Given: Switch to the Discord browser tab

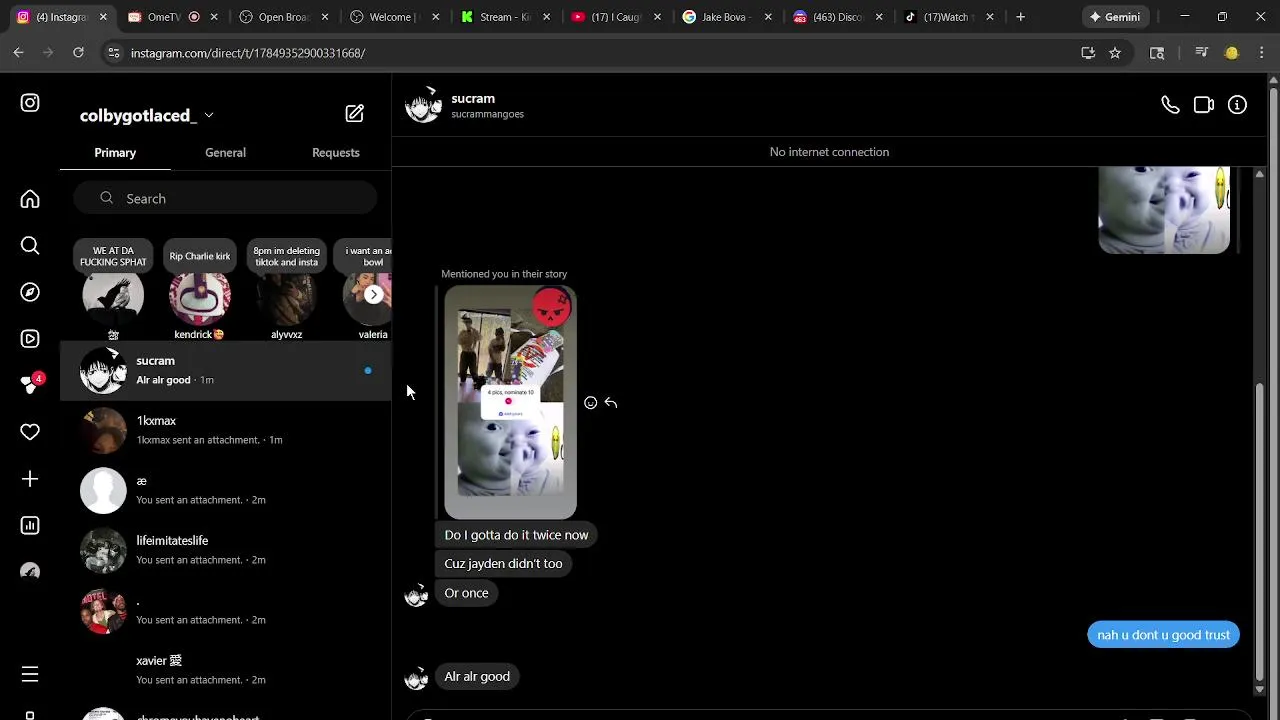Looking at the screenshot, I should click(836, 17).
